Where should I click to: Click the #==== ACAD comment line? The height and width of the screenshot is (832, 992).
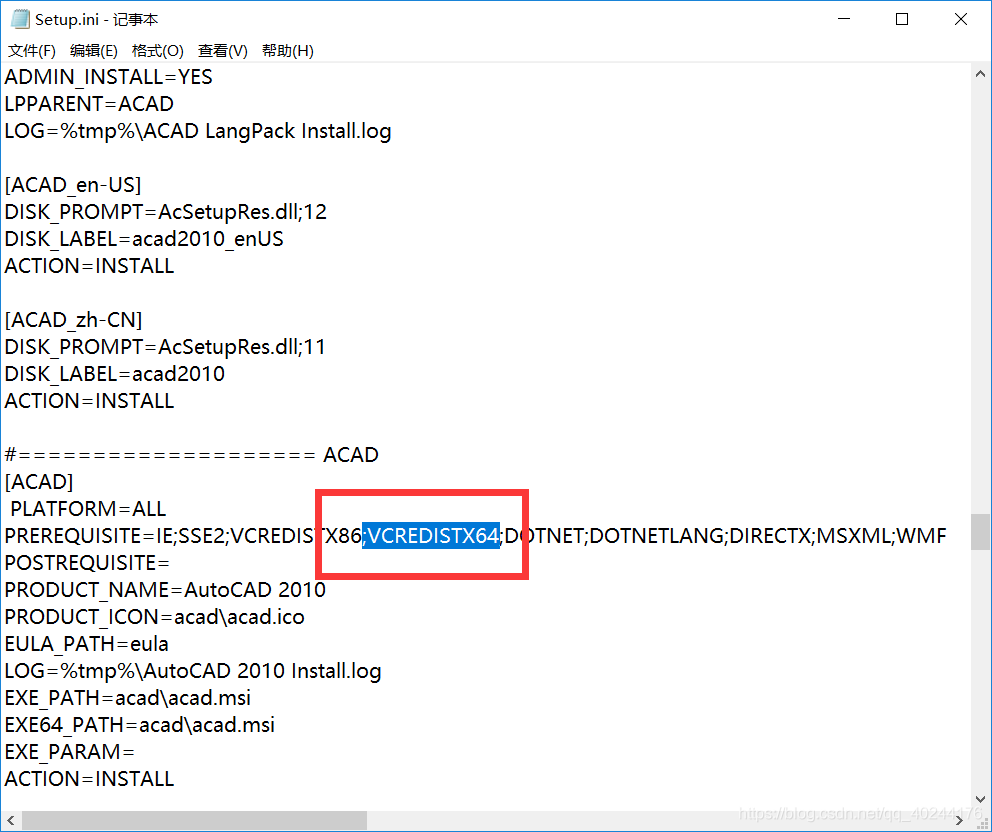click(x=192, y=455)
